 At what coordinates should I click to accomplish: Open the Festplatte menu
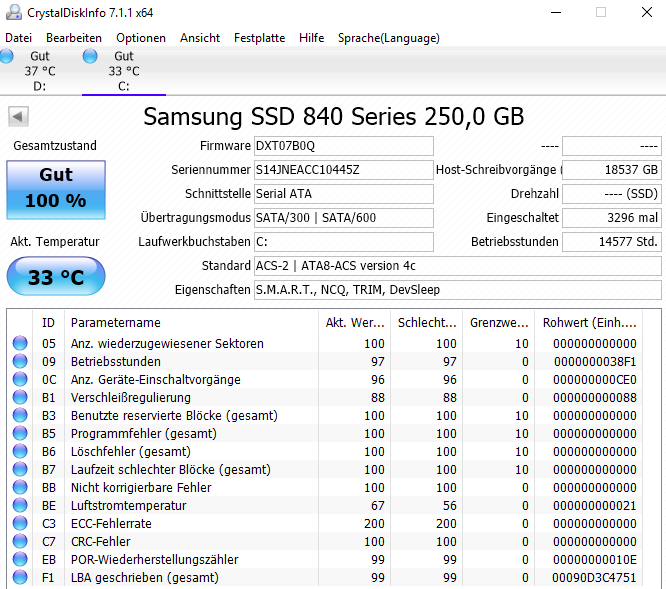pos(260,38)
